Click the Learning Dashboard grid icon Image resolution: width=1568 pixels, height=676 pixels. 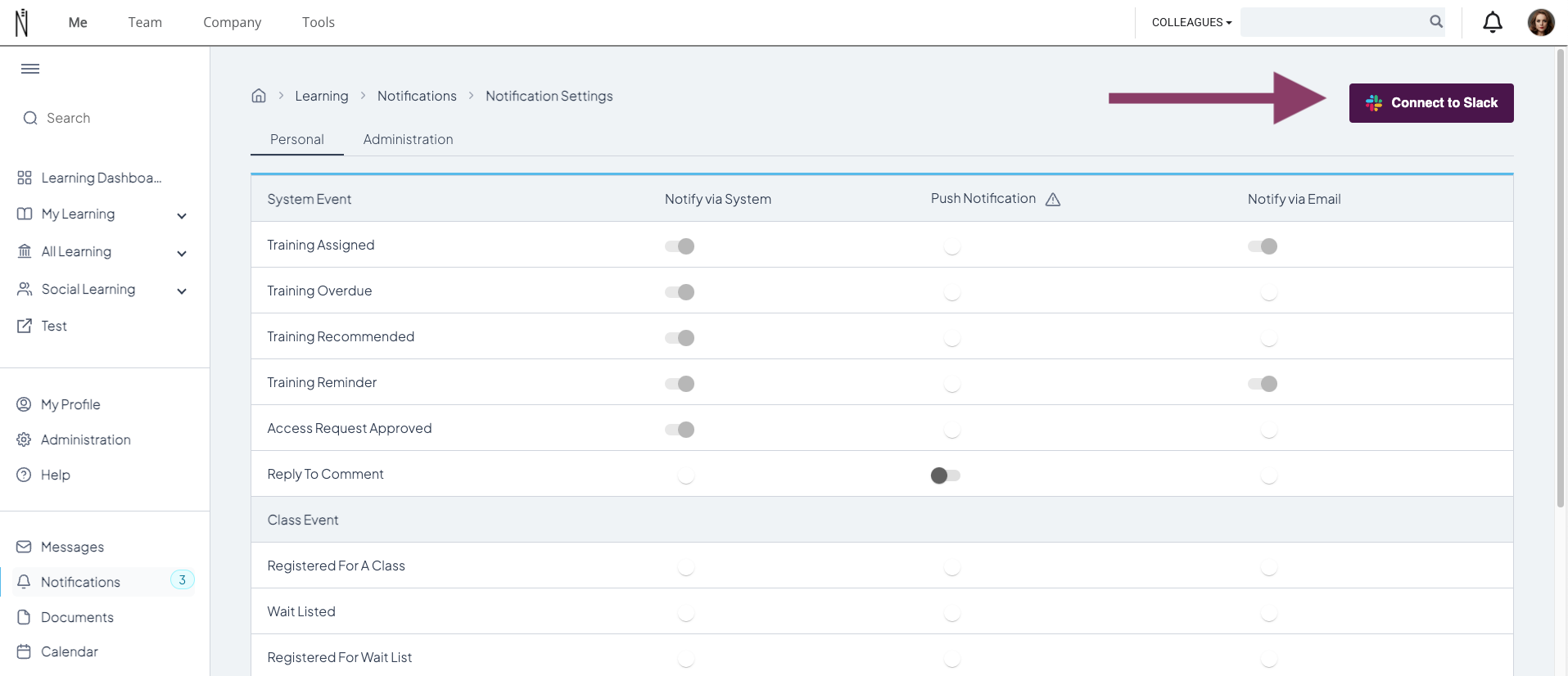25,178
